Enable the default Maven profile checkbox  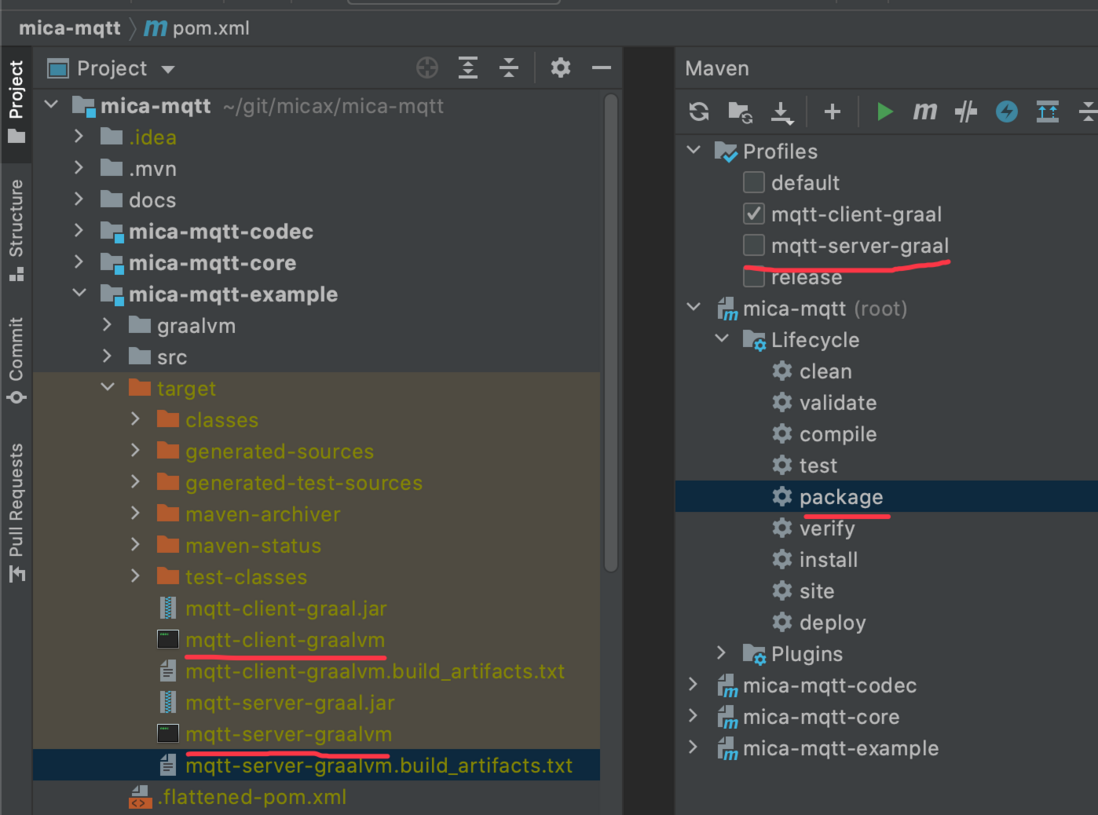(x=753, y=183)
